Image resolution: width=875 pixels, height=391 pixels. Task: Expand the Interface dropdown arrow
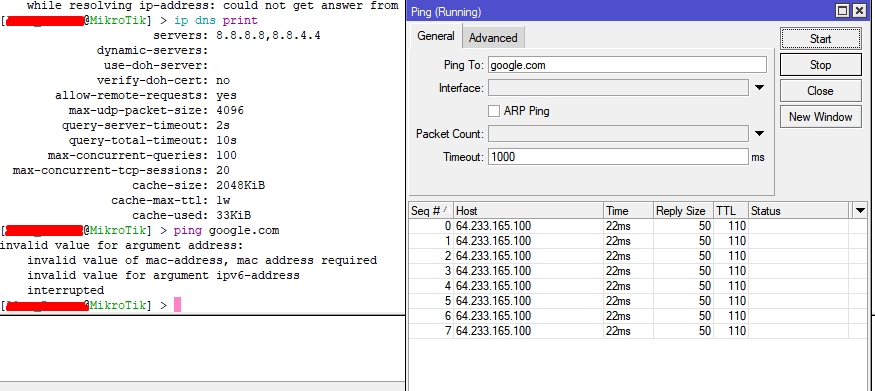(759, 88)
